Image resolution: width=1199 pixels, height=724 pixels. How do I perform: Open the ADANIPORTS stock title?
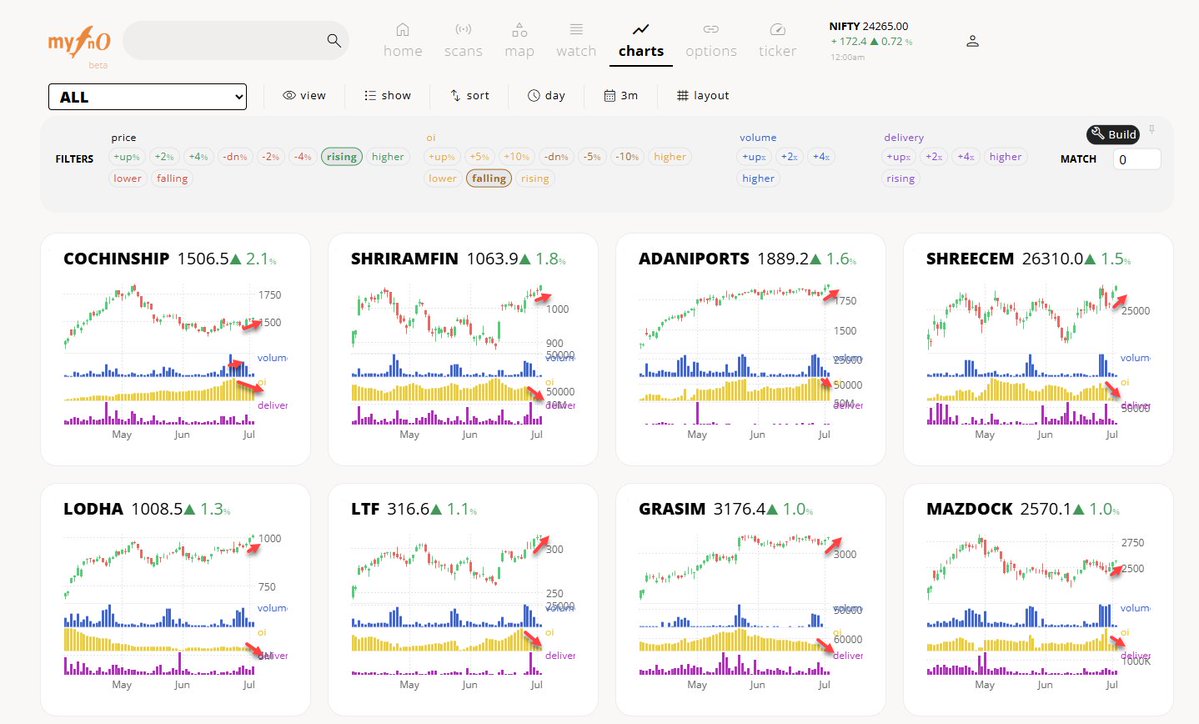694,259
